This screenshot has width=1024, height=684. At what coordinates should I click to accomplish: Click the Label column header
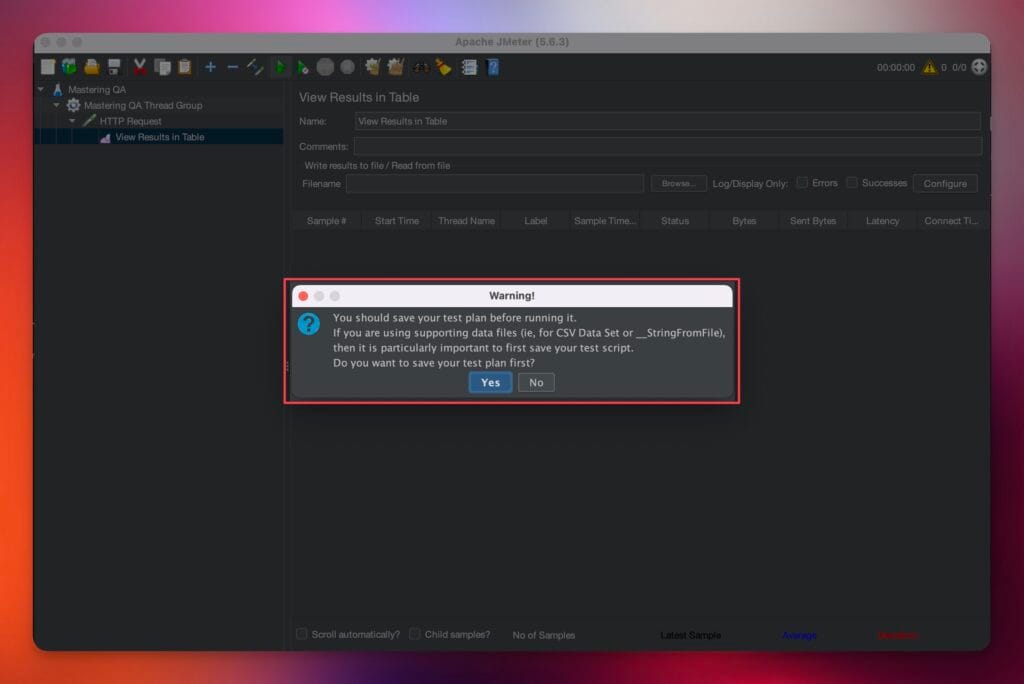(x=536, y=221)
